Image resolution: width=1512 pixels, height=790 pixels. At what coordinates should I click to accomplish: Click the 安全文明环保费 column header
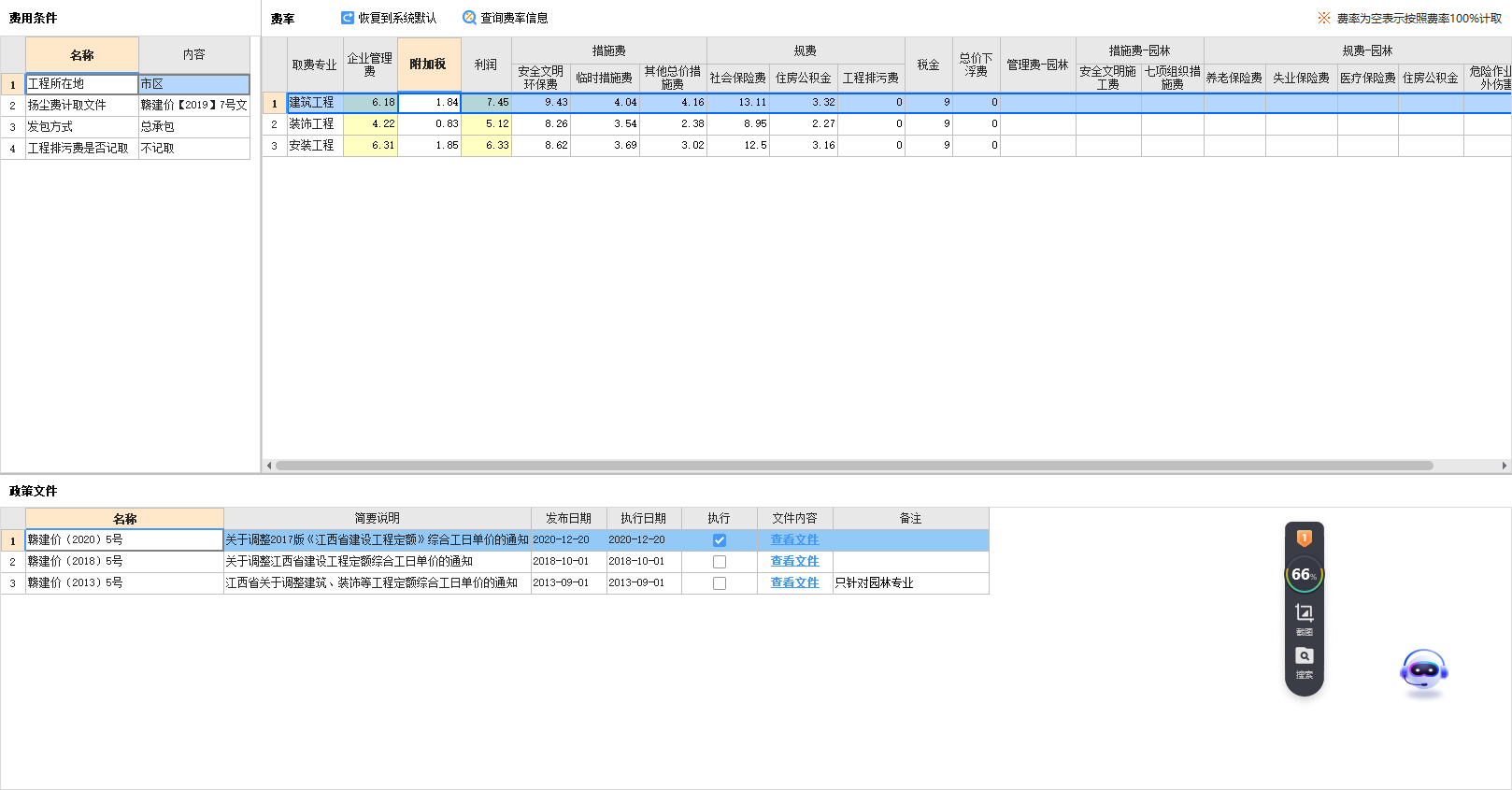click(541, 78)
